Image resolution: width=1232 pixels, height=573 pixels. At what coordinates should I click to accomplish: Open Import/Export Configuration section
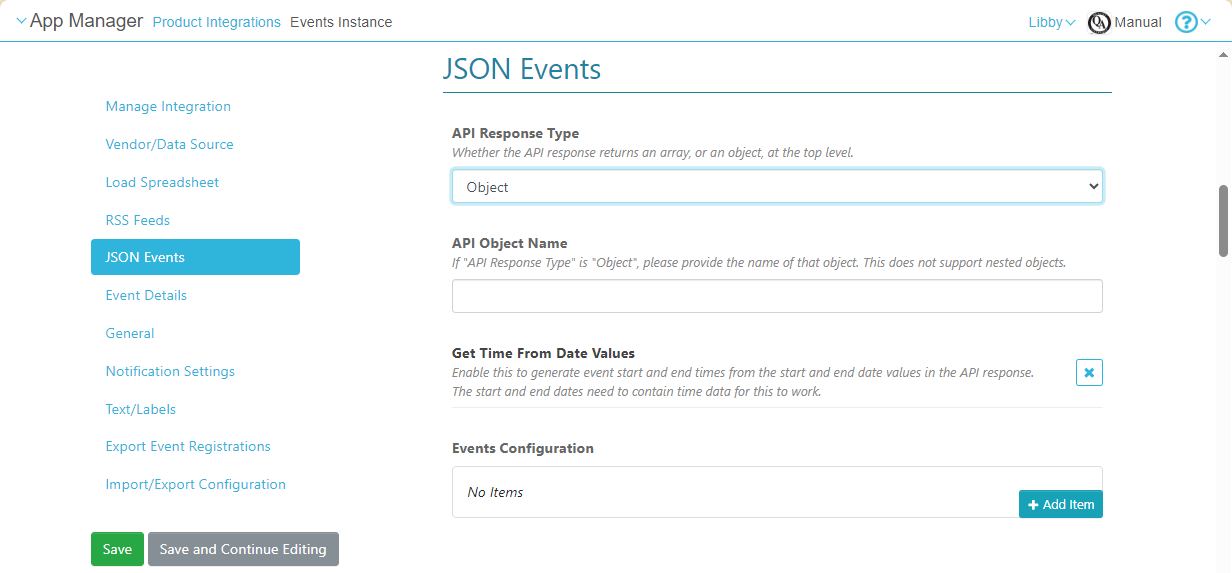[x=196, y=485]
